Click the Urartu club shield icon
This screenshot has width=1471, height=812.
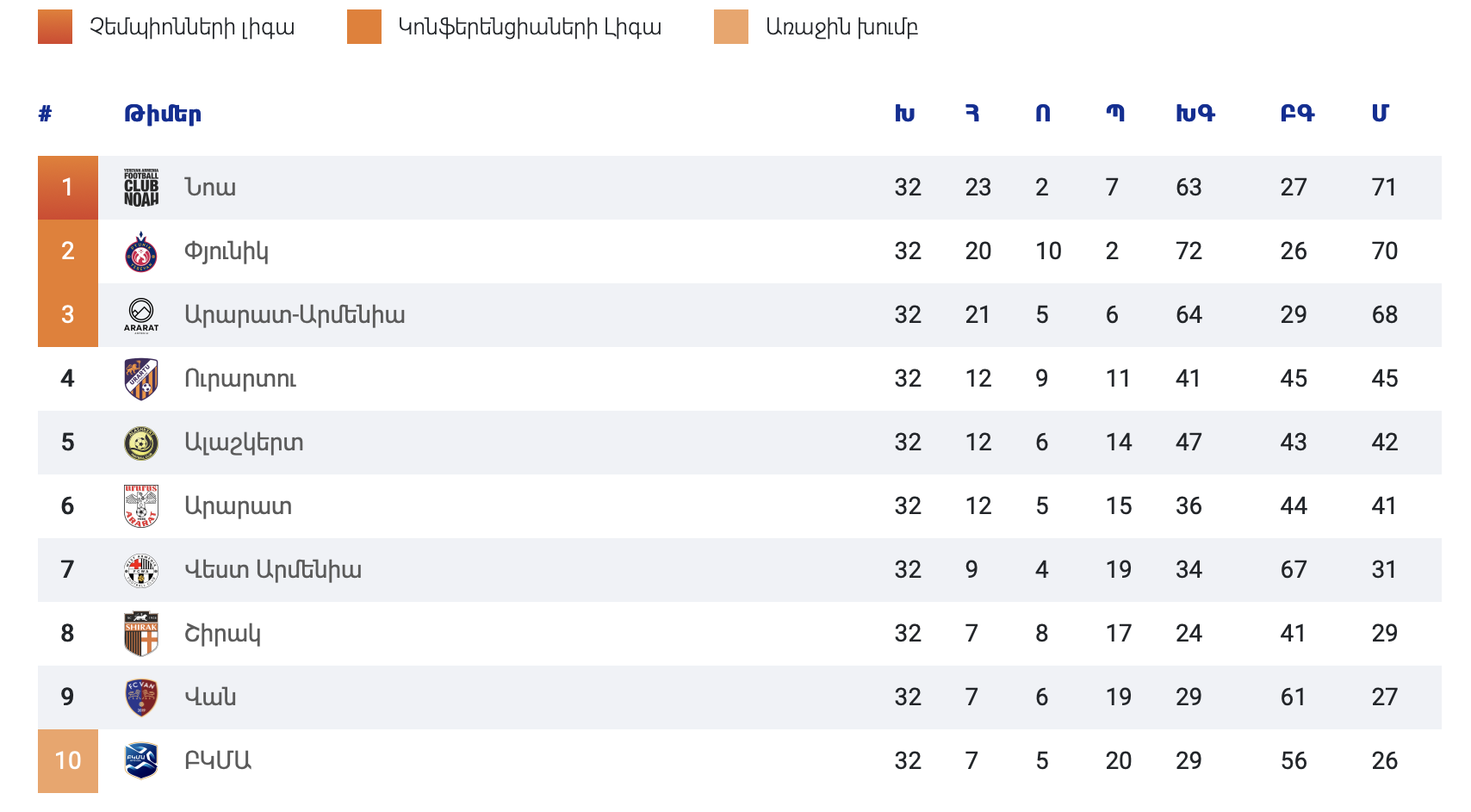(141, 379)
